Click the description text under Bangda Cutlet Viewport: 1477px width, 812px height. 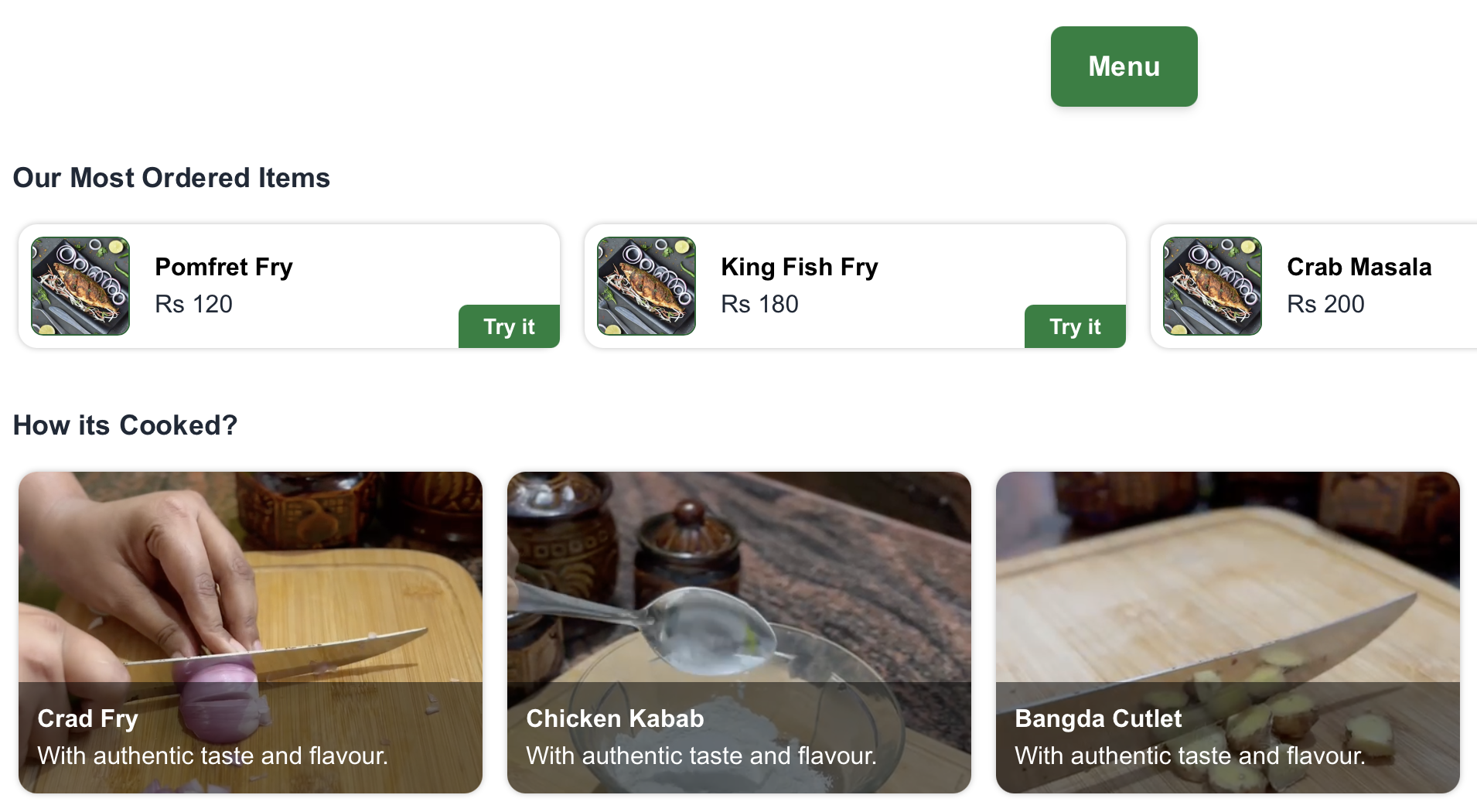1190,756
